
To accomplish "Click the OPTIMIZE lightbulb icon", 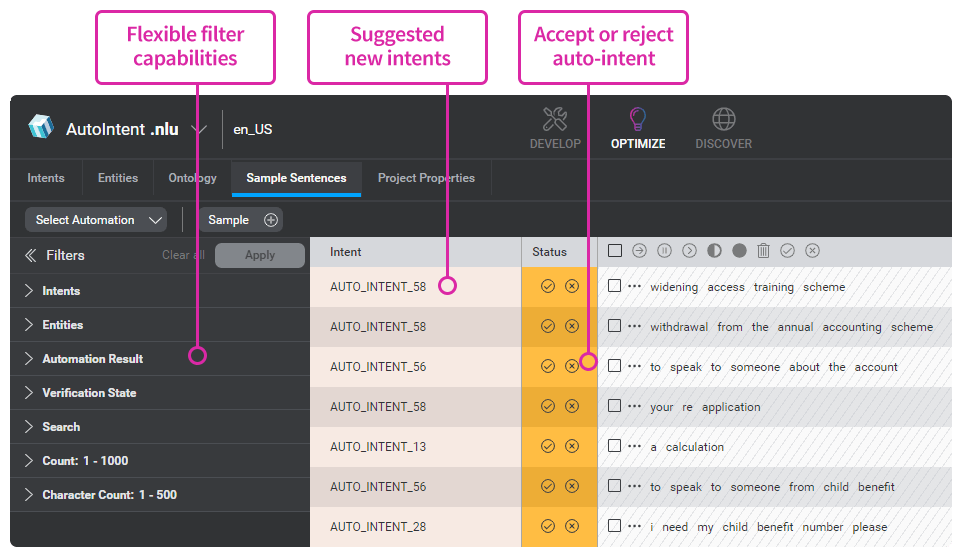I will click(637, 119).
